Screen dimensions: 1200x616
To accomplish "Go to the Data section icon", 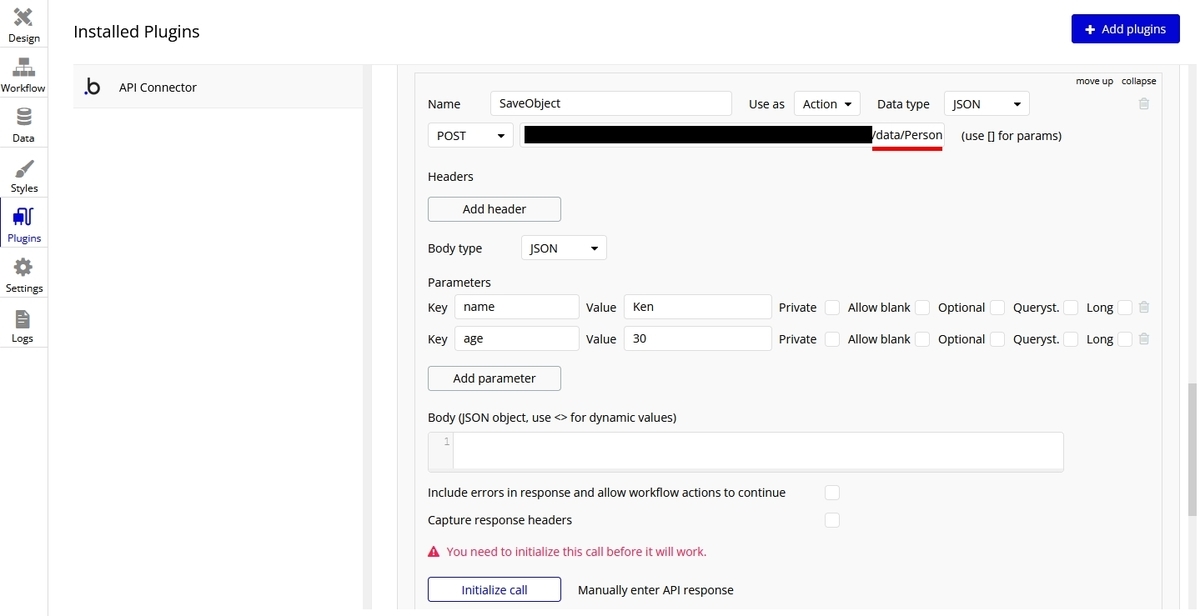I will 23,118.
